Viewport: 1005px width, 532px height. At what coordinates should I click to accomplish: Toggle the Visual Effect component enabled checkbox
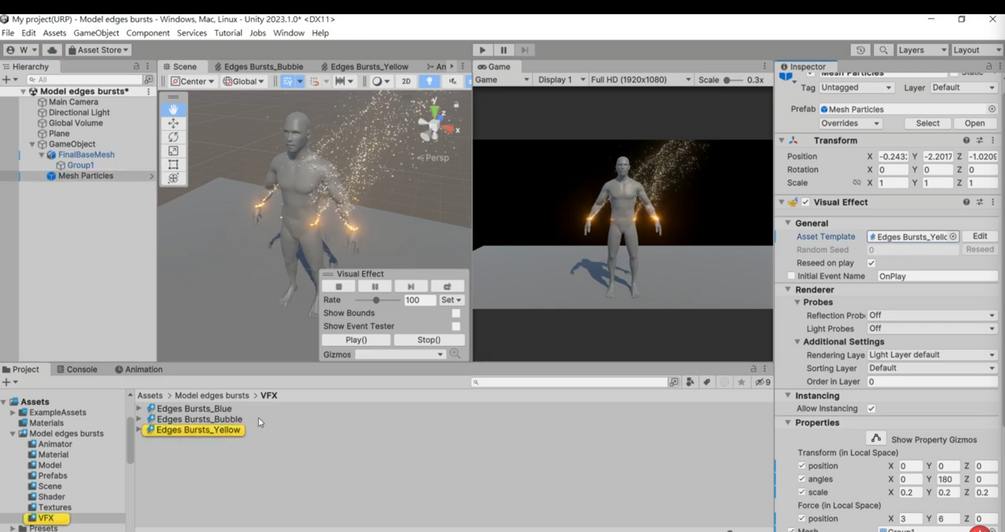coord(806,202)
